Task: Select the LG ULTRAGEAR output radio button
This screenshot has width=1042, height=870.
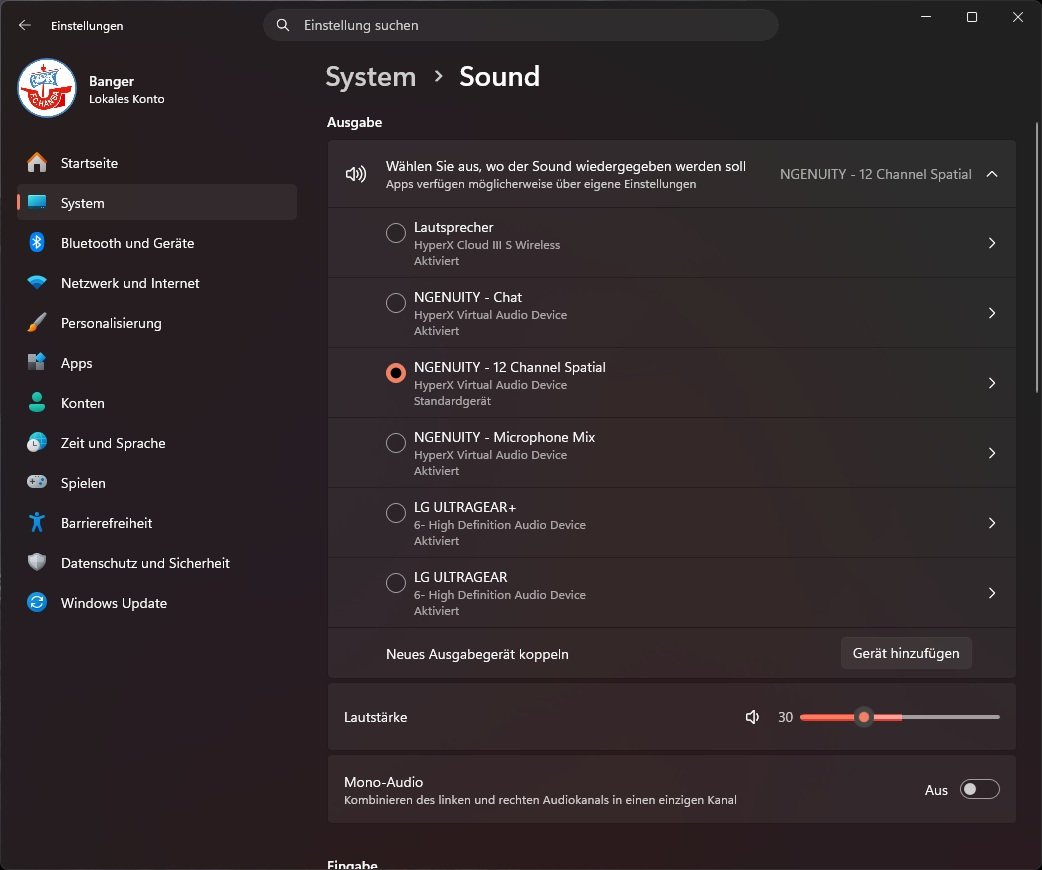Action: (x=395, y=582)
